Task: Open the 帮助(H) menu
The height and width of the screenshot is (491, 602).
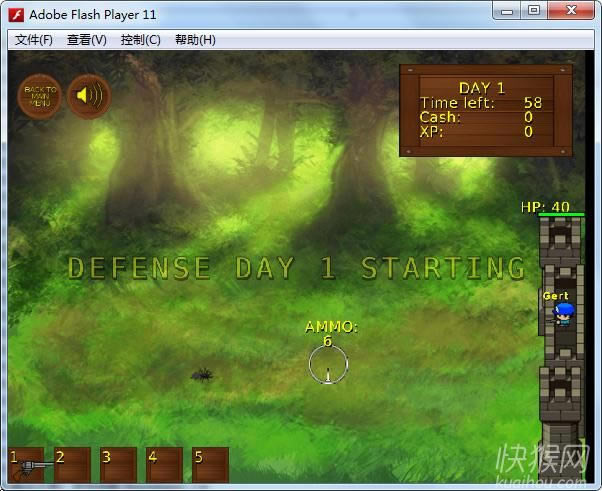Action: coord(195,40)
